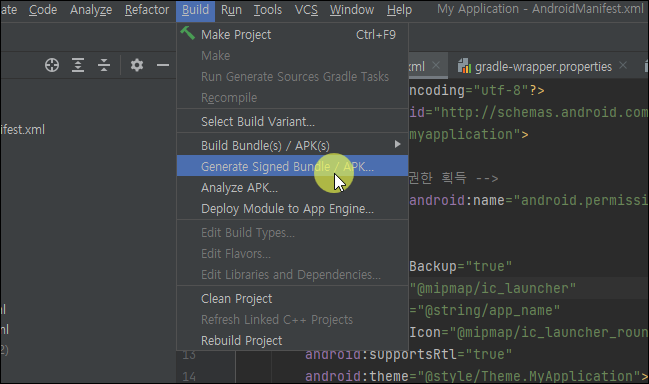Open the Code menu
649x384 pixels.
[43, 10]
